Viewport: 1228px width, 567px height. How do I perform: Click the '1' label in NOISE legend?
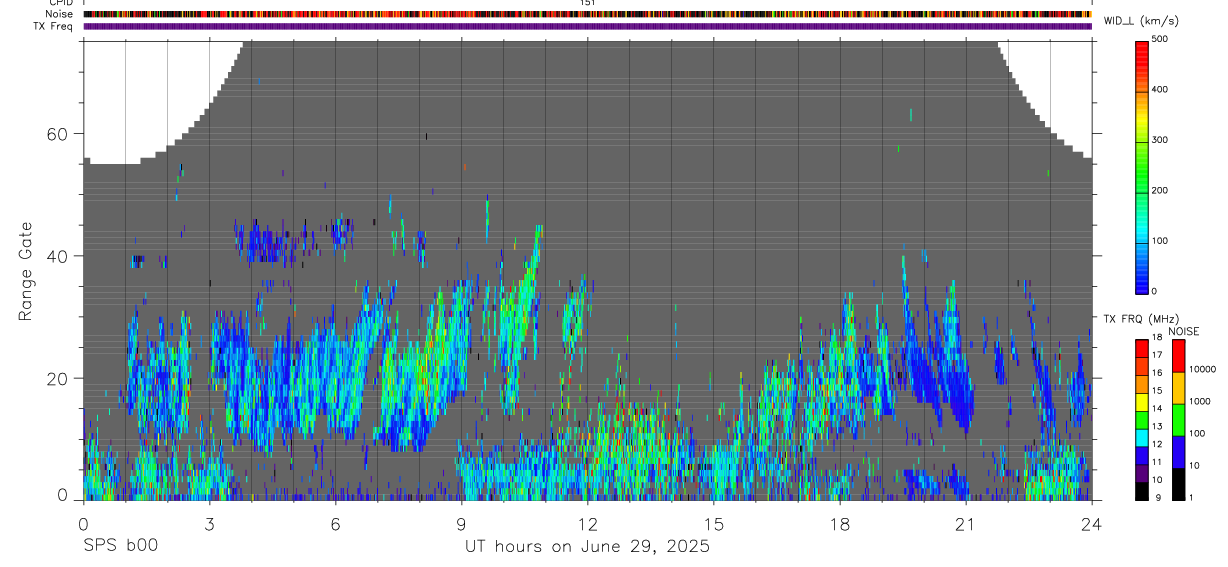[1193, 497]
